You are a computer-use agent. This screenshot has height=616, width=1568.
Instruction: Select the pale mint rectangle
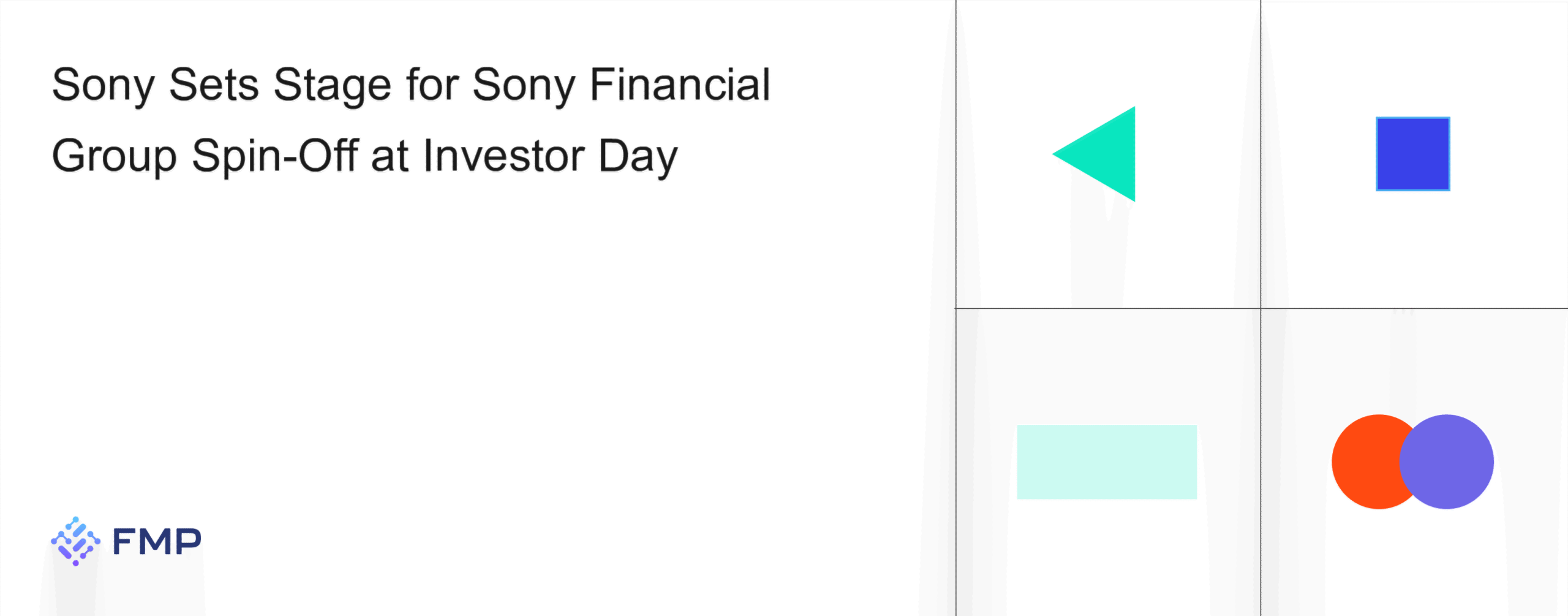coord(1107,462)
